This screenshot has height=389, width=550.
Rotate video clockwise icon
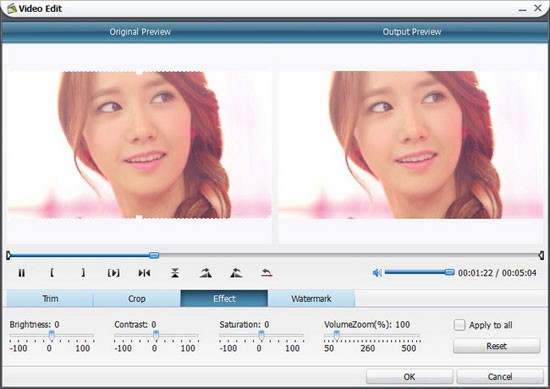coord(206,273)
